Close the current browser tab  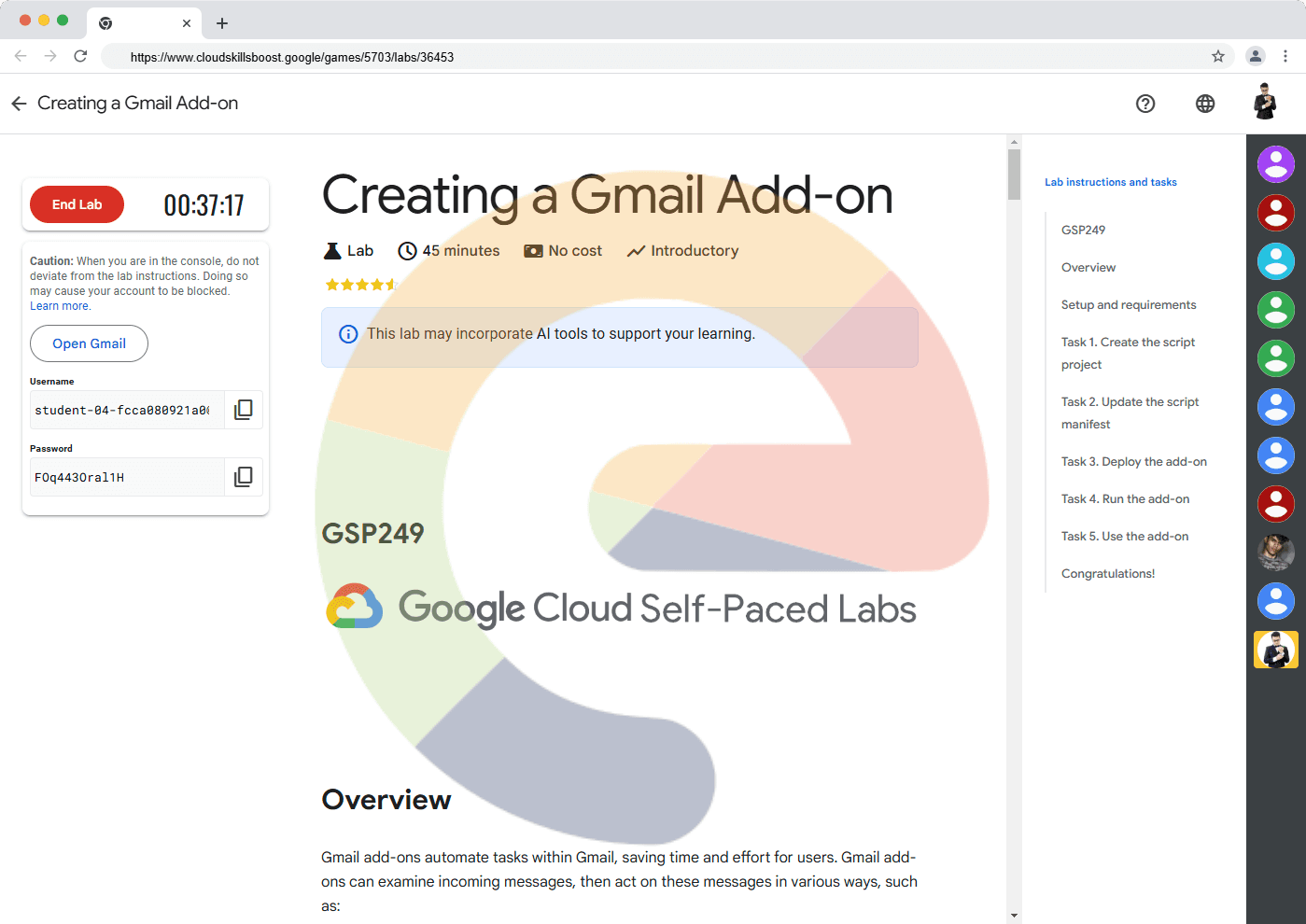point(187,23)
